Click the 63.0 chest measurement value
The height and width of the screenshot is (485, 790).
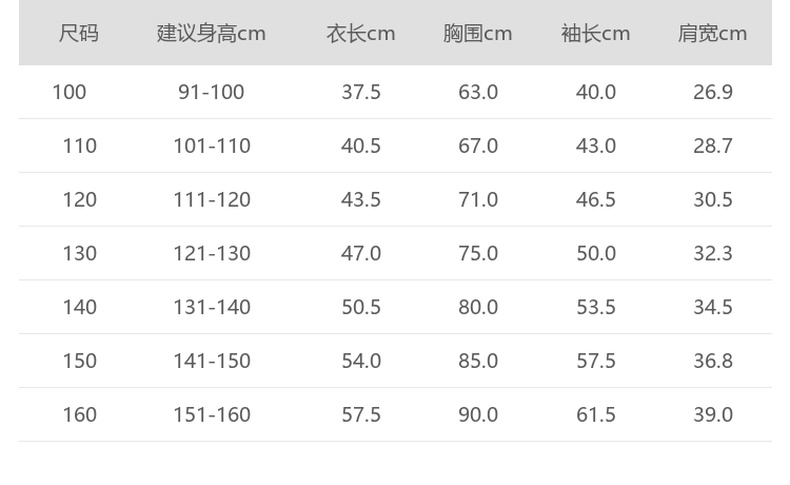click(x=478, y=92)
